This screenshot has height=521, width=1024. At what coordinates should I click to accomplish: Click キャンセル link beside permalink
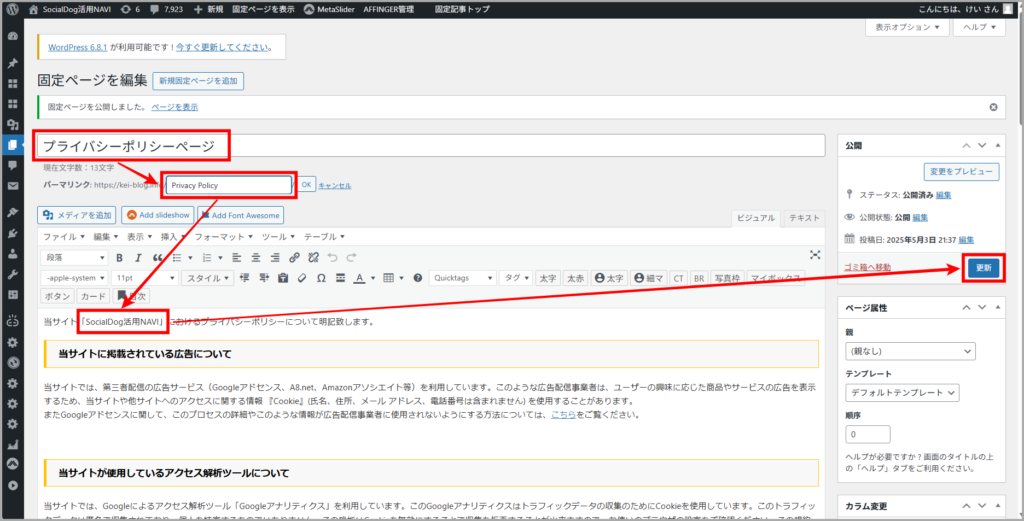point(334,185)
